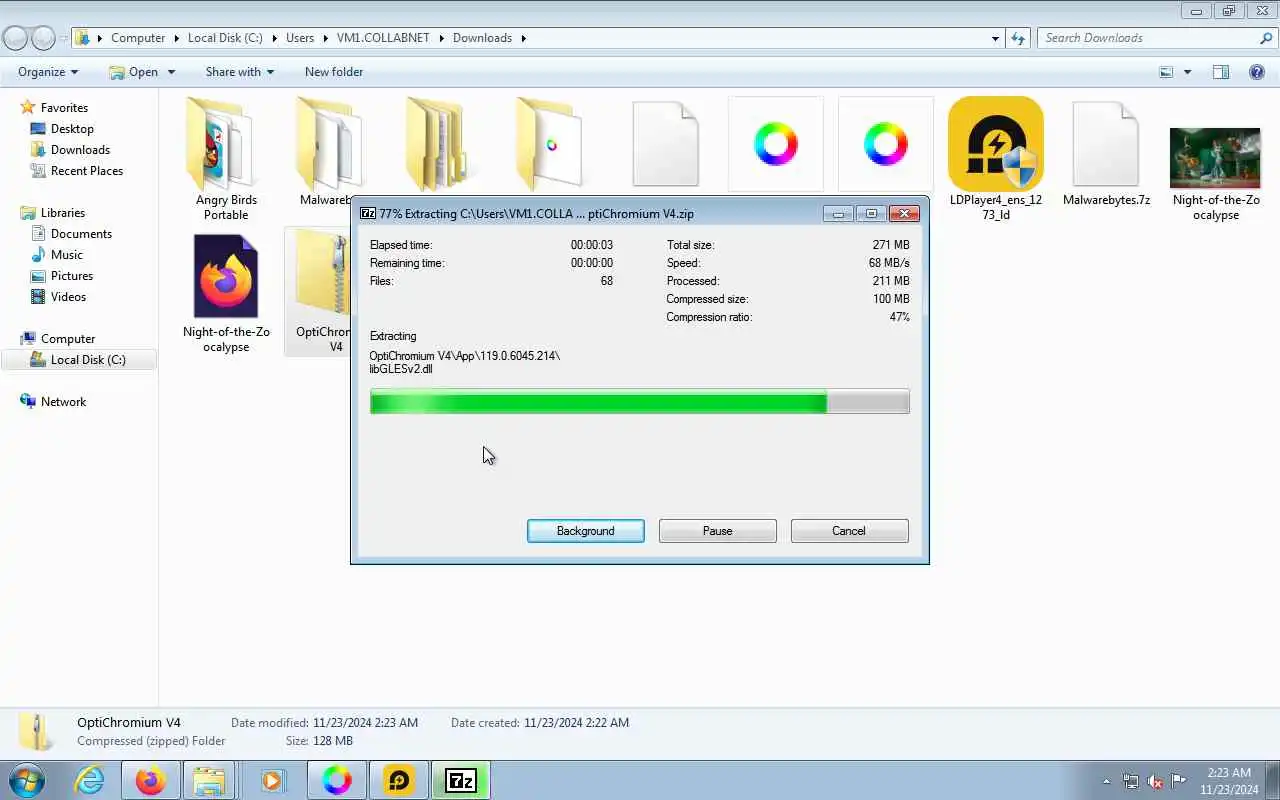Click Computer in the address breadcrumb
The height and width of the screenshot is (800, 1280).
point(138,38)
